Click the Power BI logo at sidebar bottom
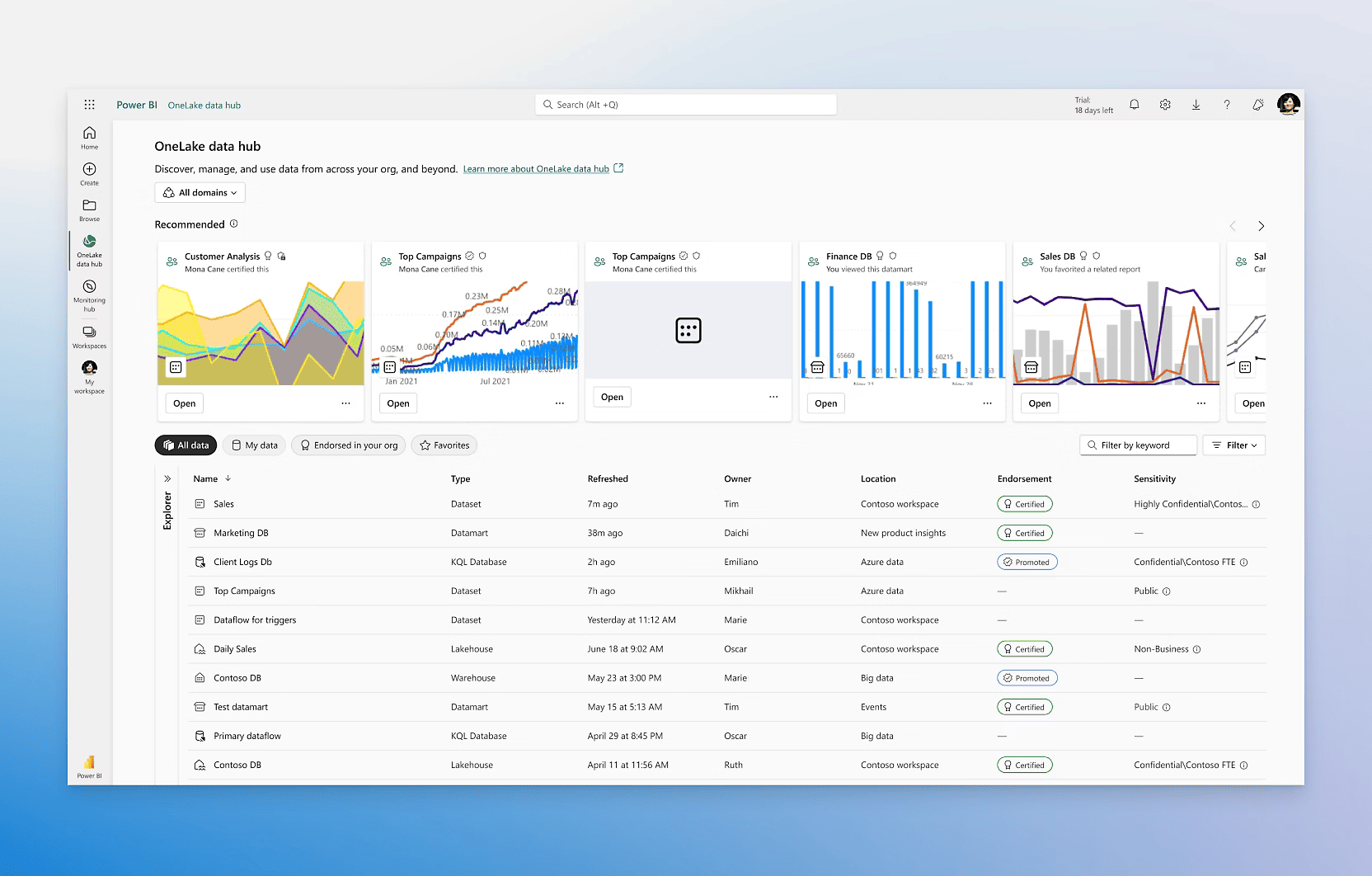The image size is (1372, 876). click(x=89, y=764)
